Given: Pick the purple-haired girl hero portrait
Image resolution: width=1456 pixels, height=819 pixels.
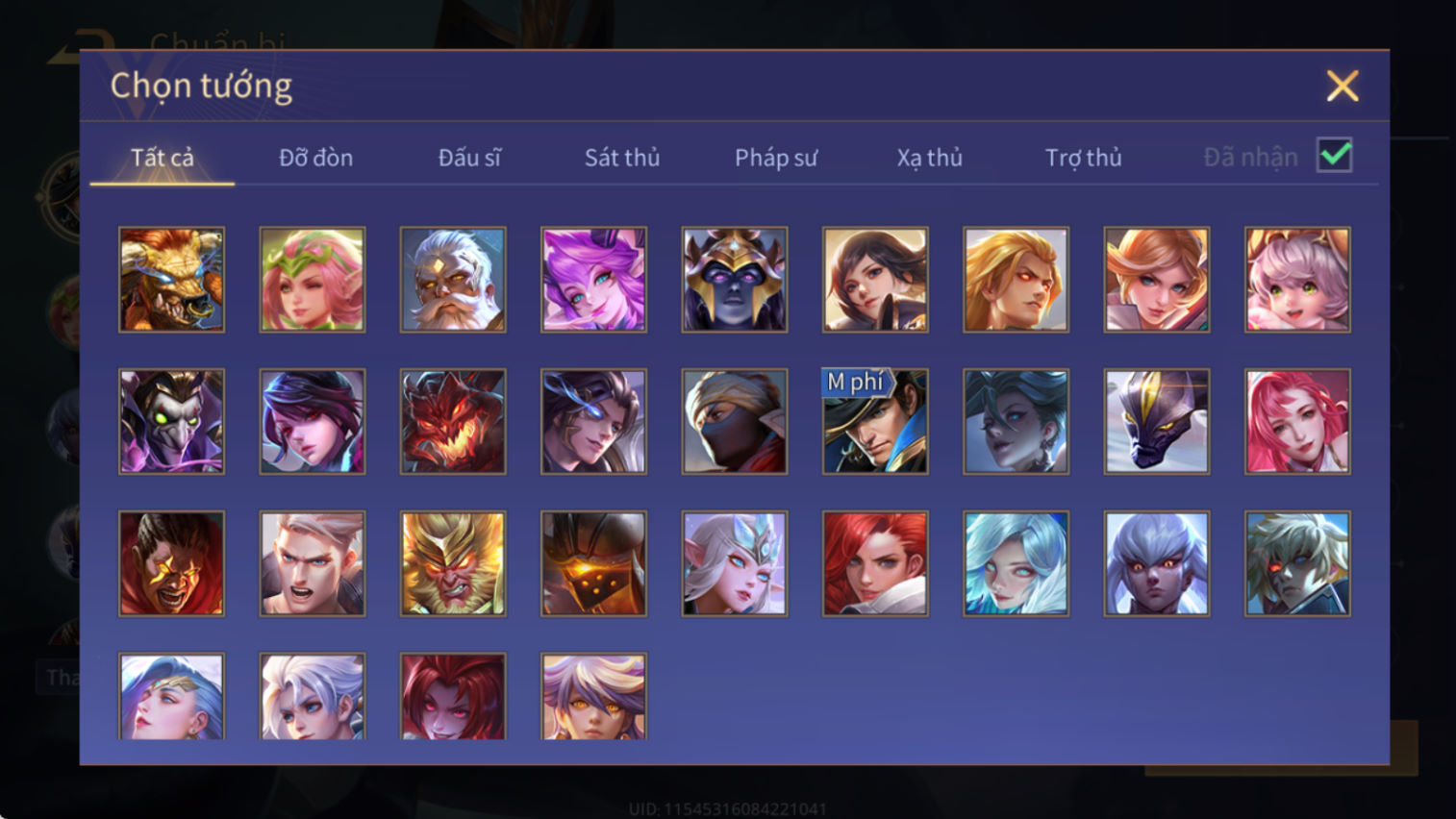Looking at the screenshot, I should (593, 280).
